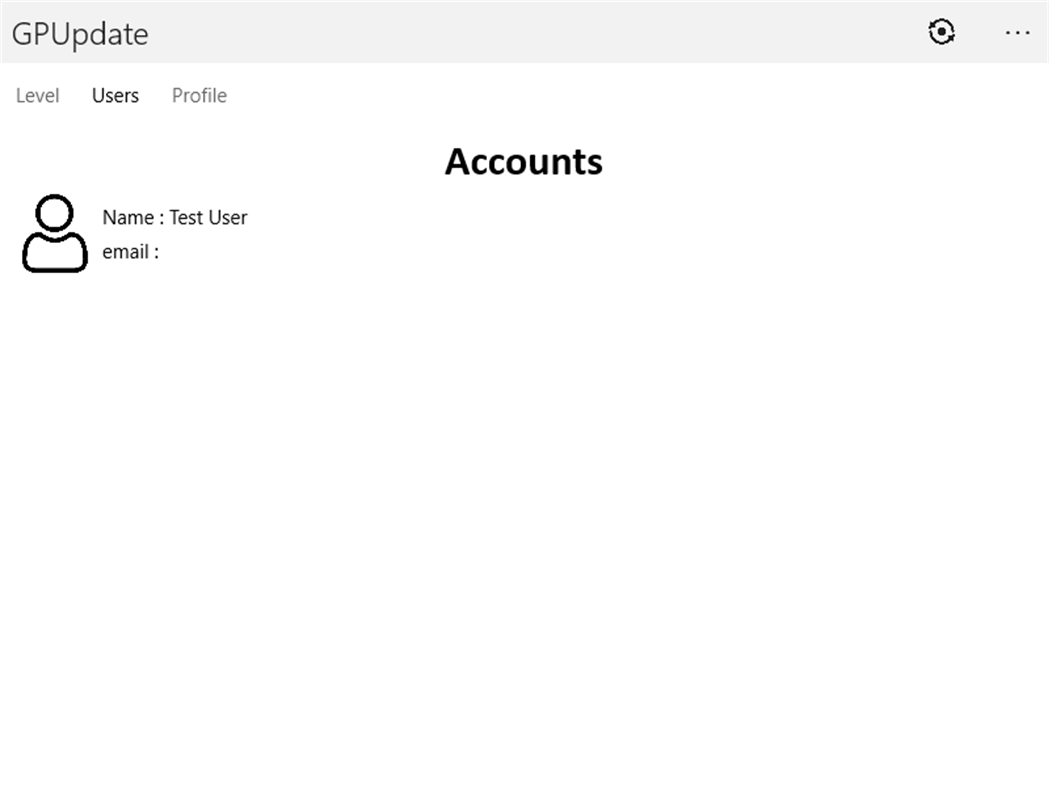Click the email : field for Test User
Screen dimensions: 1049x787
click(130, 251)
